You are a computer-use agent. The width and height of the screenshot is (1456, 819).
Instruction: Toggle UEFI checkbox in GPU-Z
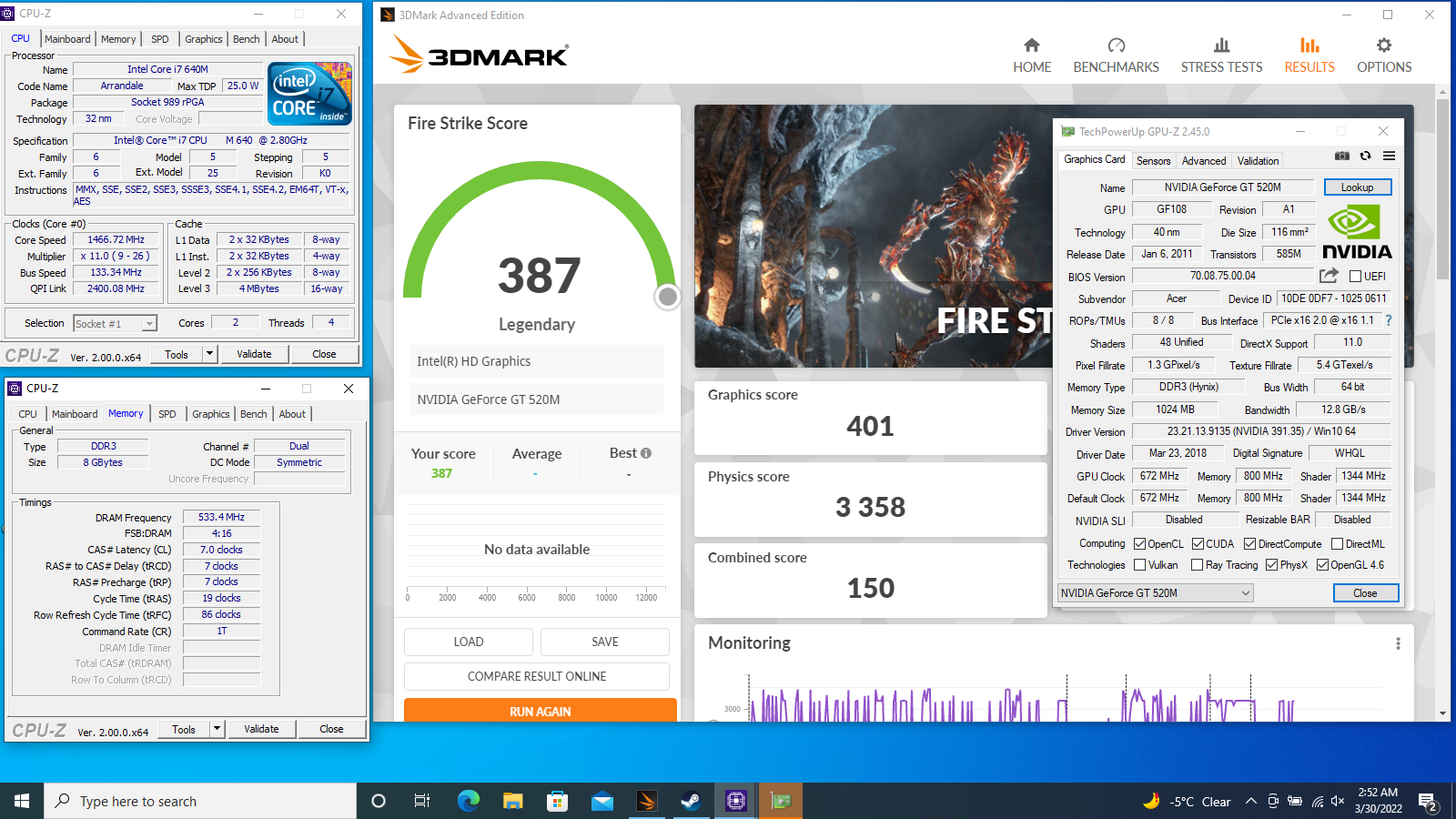[x=1355, y=276]
